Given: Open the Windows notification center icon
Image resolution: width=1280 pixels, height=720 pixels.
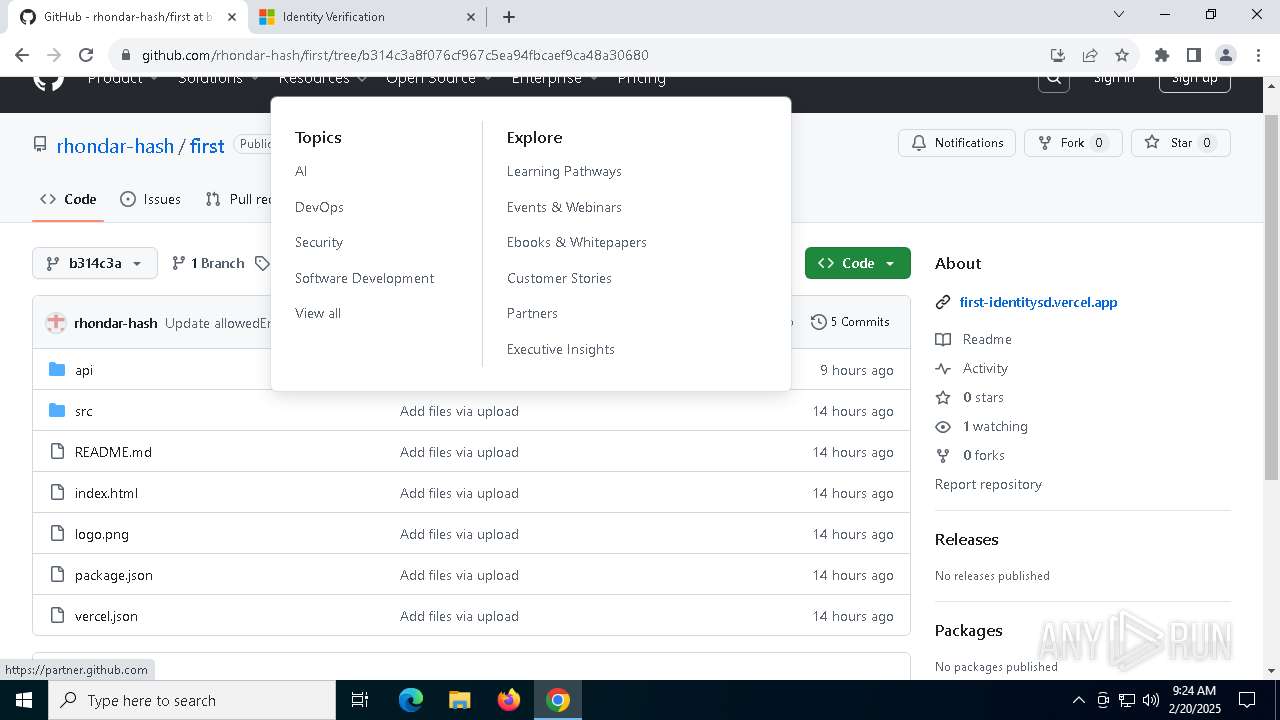Looking at the screenshot, I should [1247, 700].
